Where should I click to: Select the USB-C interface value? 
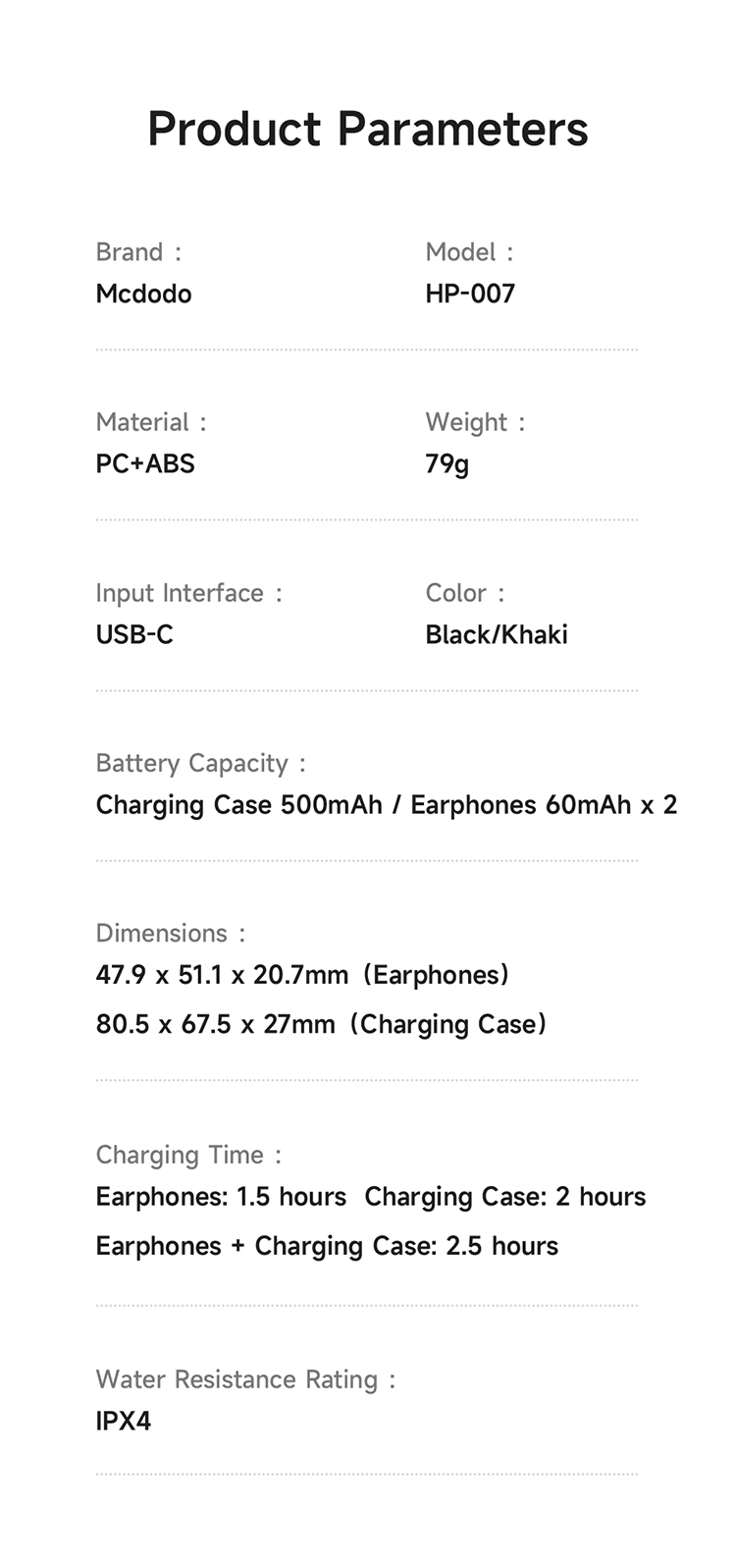click(x=134, y=634)
